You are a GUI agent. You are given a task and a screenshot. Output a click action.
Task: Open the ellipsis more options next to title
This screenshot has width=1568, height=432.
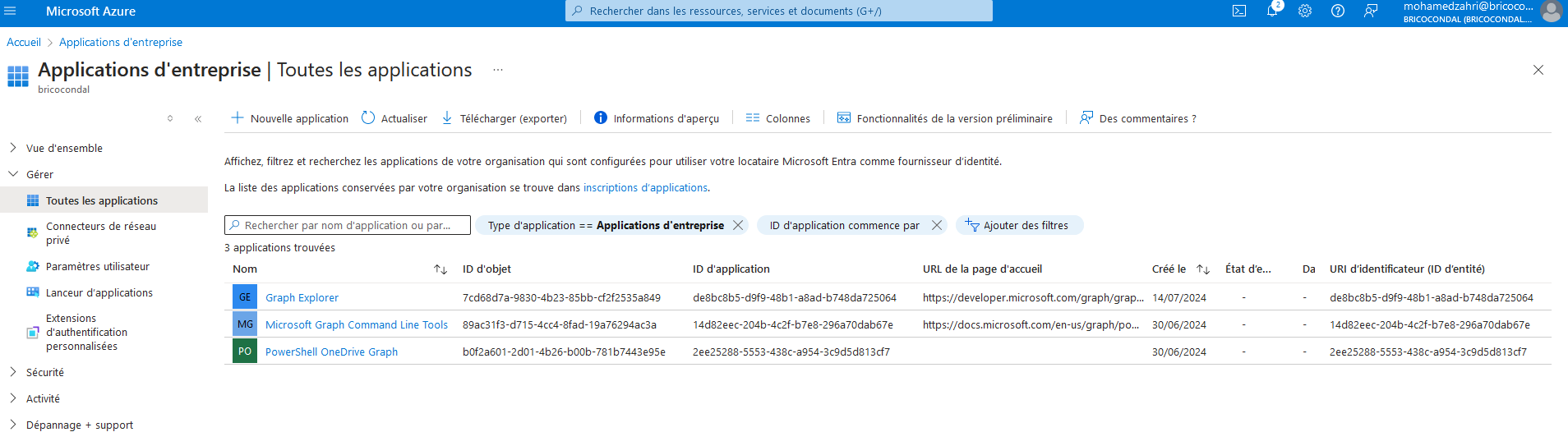(x=498, y=70)
